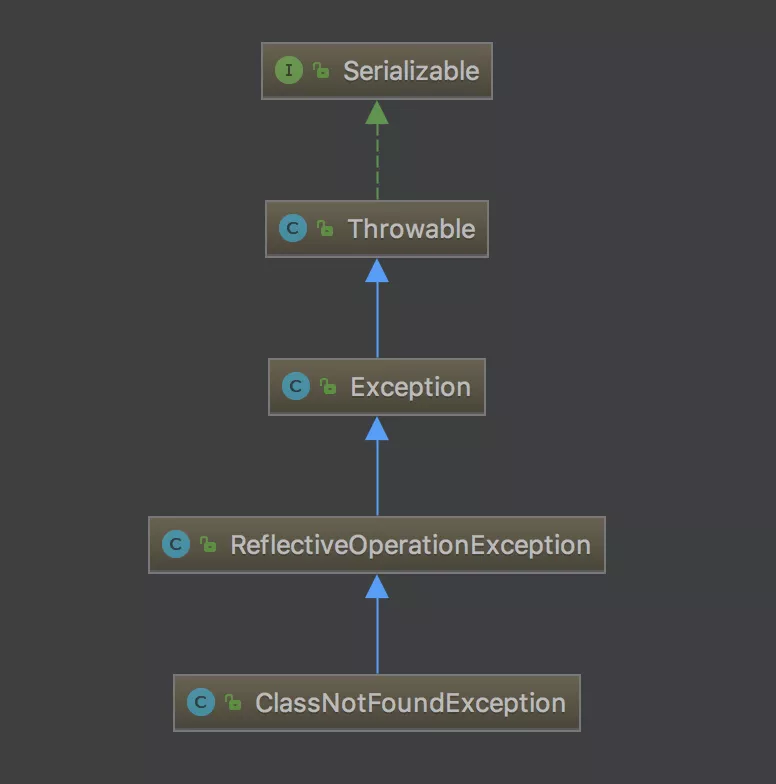
Task: Click the public lock icon on Serializable
Action: click(x=321, y=70)
